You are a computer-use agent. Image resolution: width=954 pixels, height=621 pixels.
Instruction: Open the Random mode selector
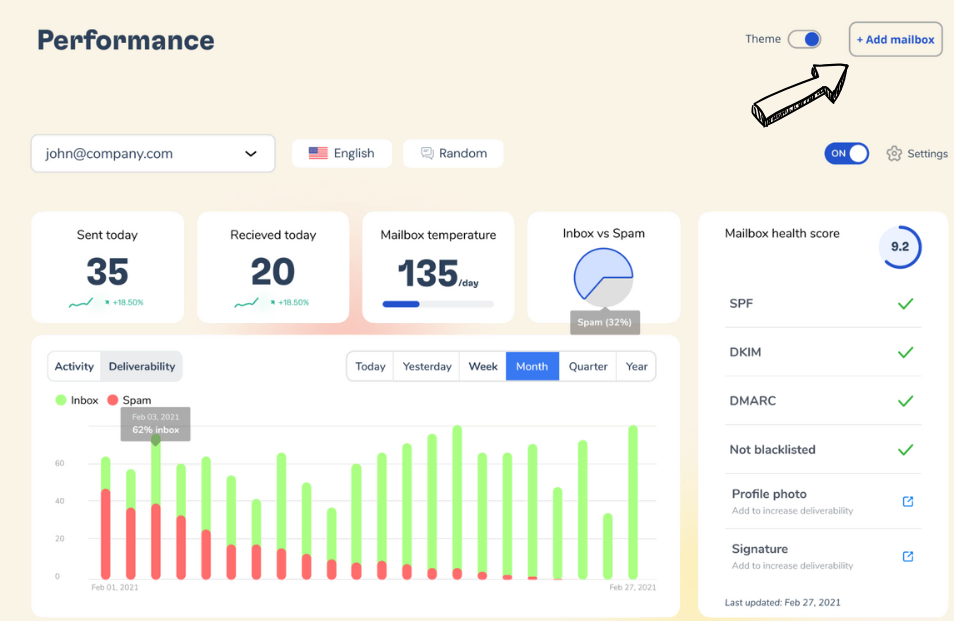453,153
